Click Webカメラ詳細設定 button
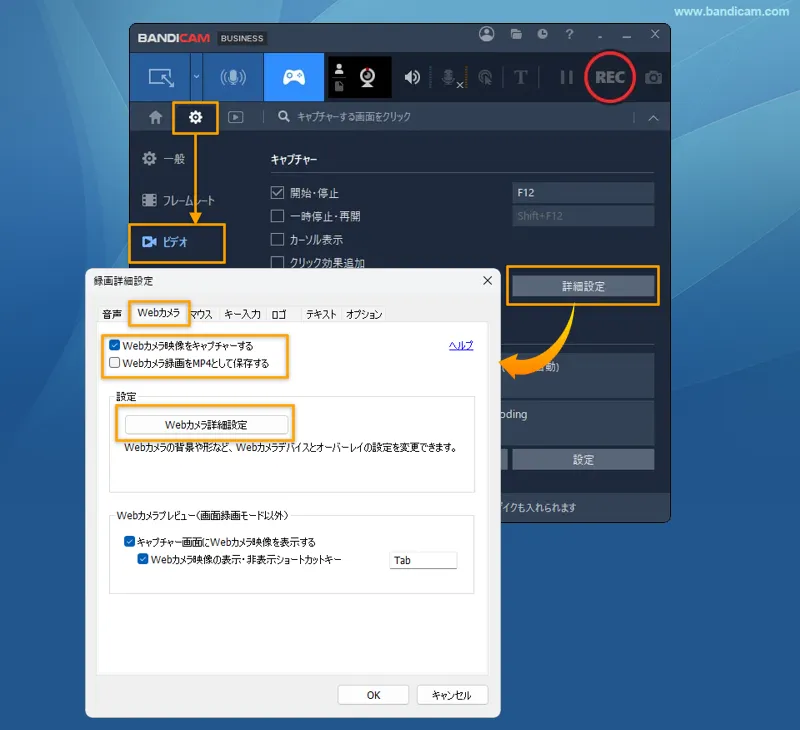 pyautogui.click(x=206, y=424)
